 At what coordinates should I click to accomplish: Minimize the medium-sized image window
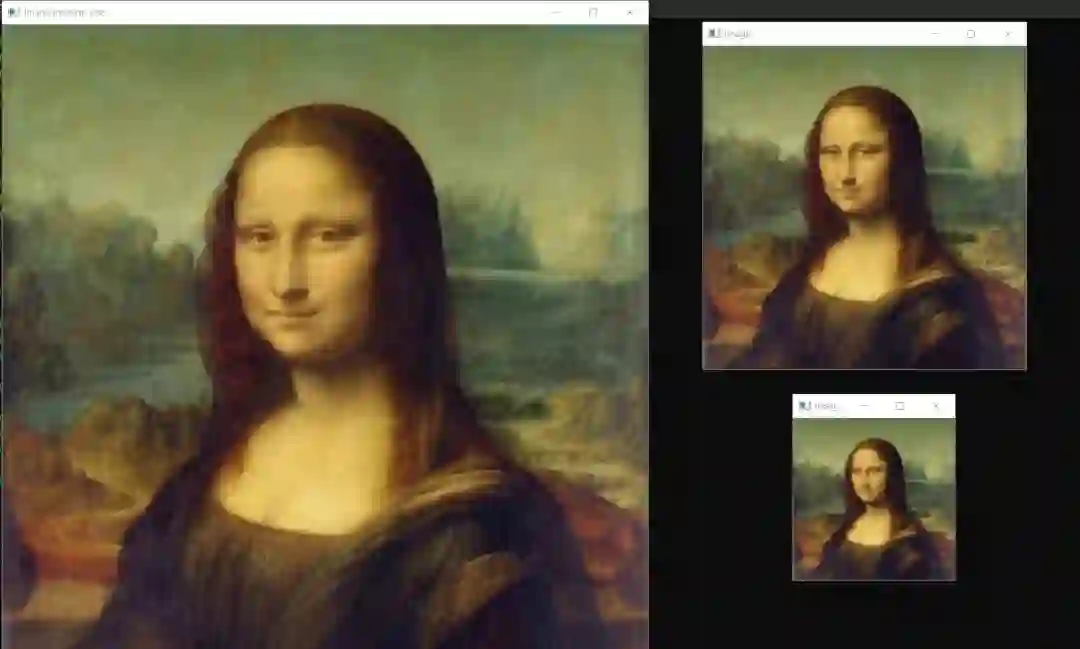[935, 34]
